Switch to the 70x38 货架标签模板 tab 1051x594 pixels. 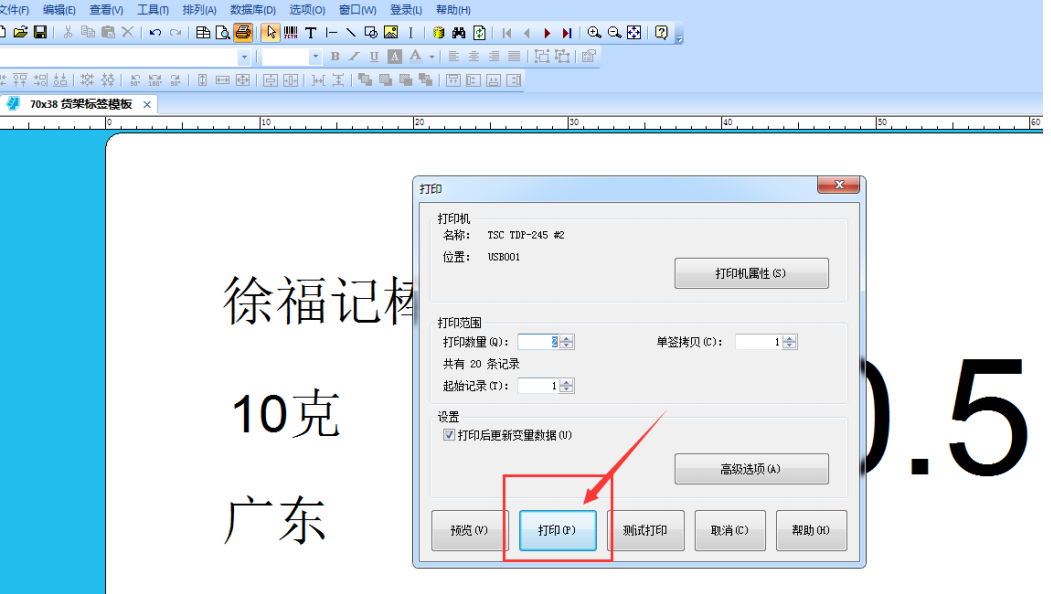click(x=80, y=104)
